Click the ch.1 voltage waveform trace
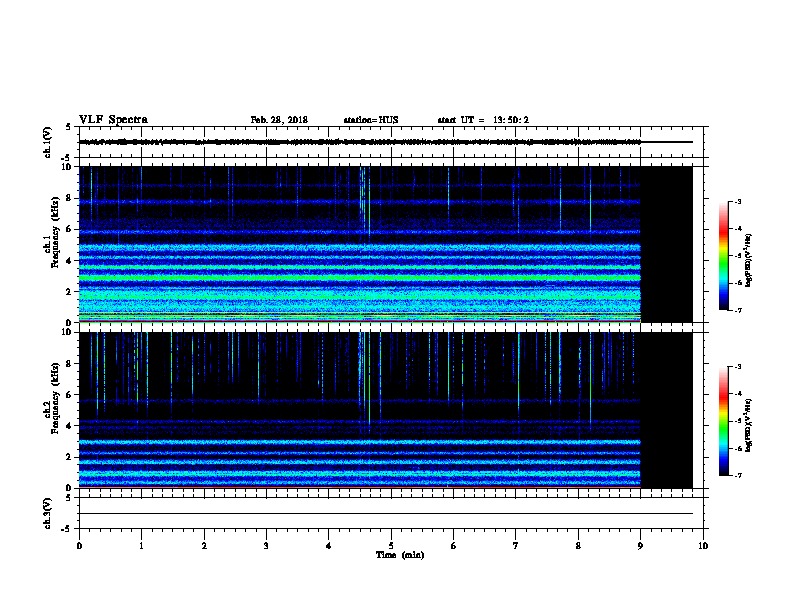792x612 pixels. 385,142
